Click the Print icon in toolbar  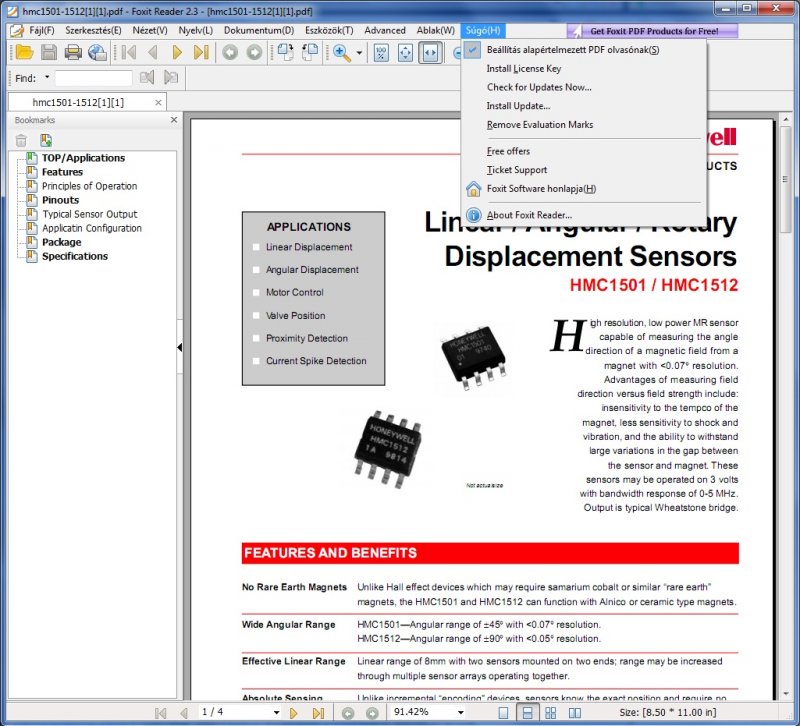(73, 53)
